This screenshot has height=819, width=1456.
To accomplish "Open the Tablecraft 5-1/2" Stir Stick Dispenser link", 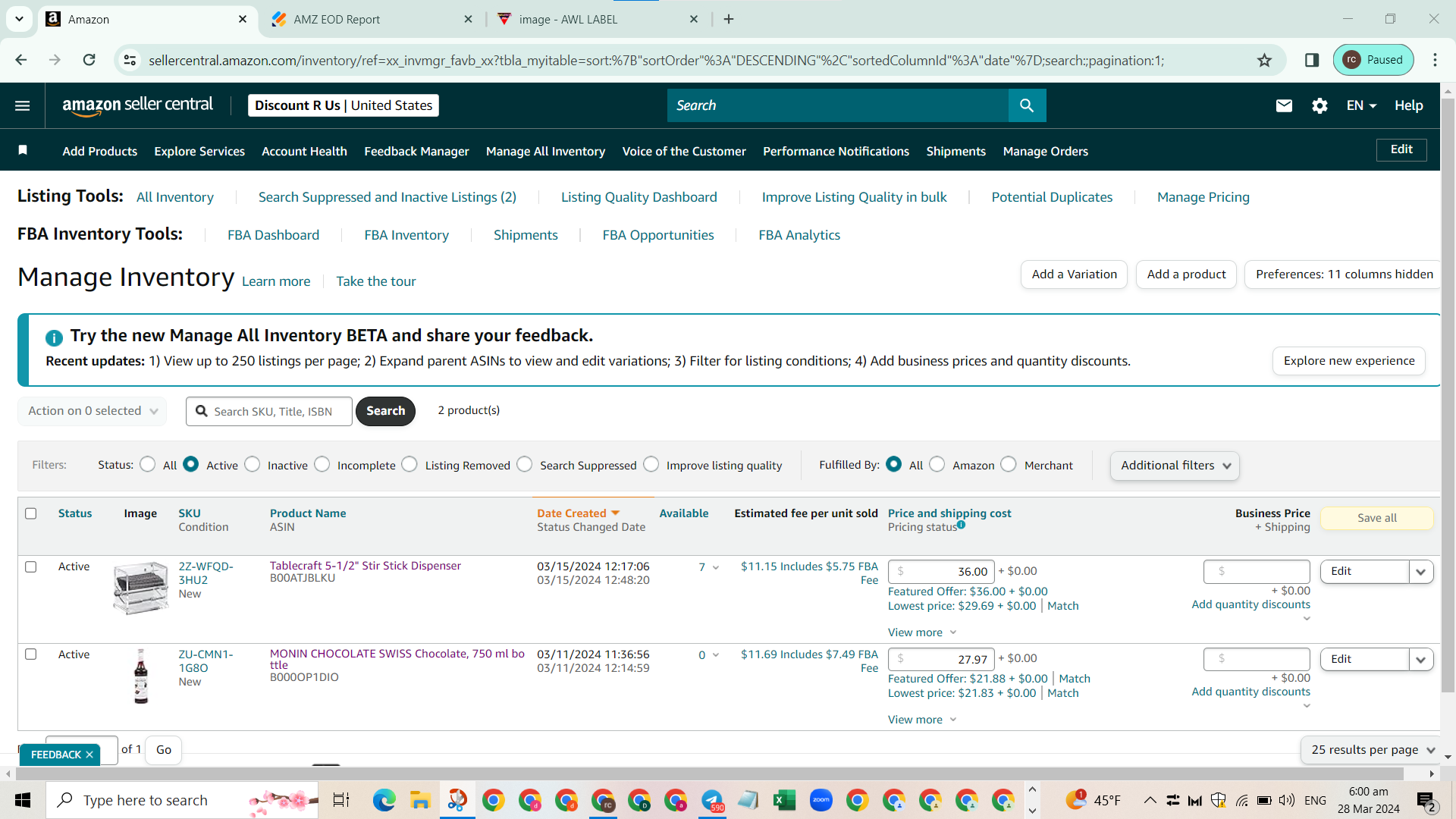I will (366, 566).
